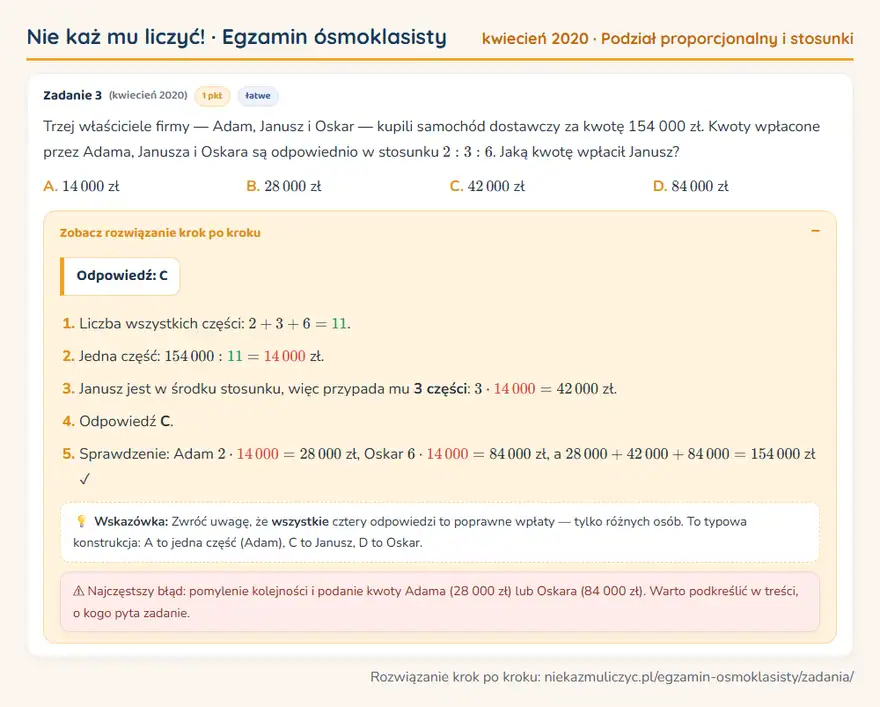Image resolution: width=880 pixels, height=707 pixels.
Task: Select answer D. 84 000 zł
Action: [691, 186]
